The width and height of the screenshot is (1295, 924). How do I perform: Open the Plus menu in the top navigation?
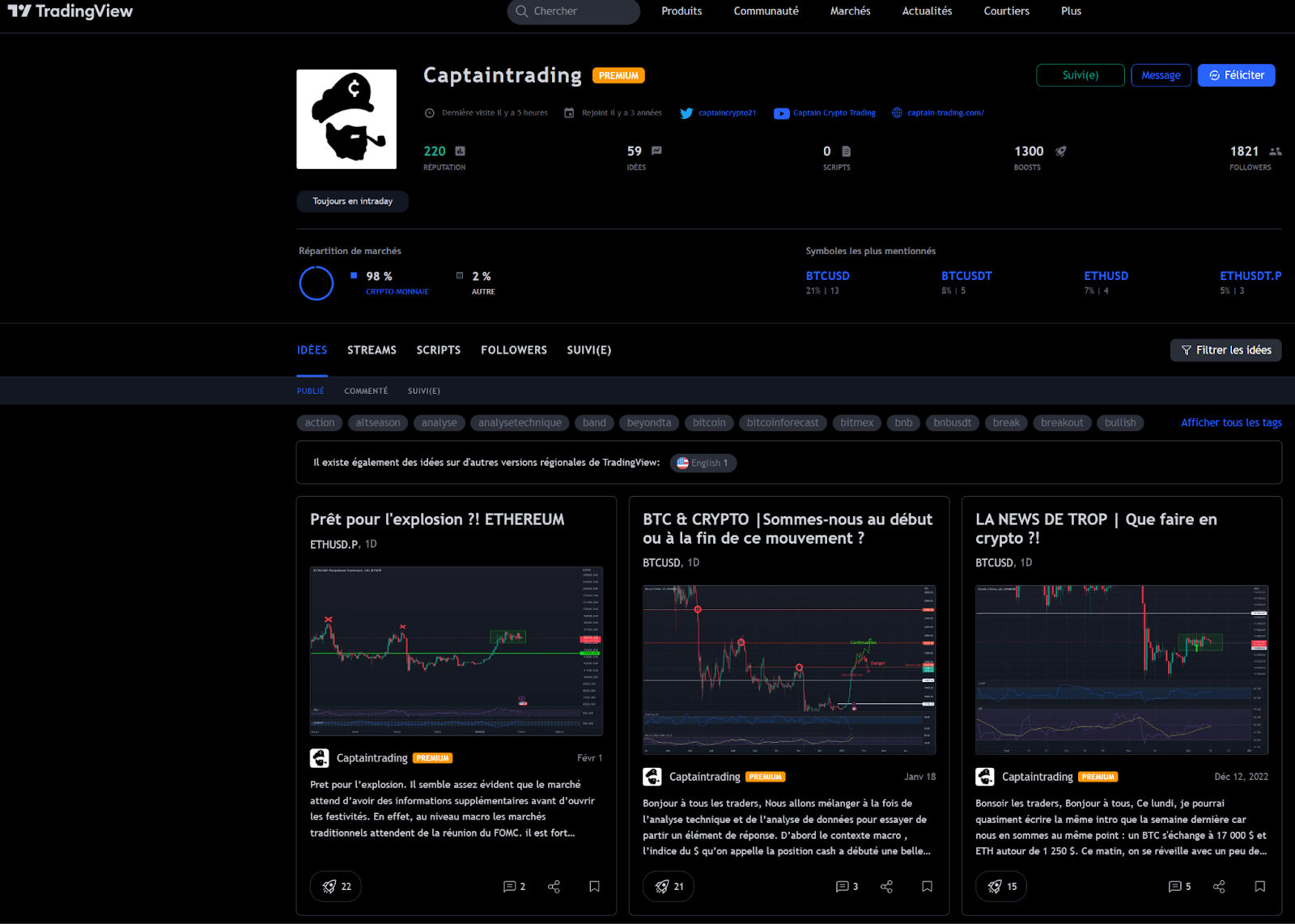pos(1071,11)
